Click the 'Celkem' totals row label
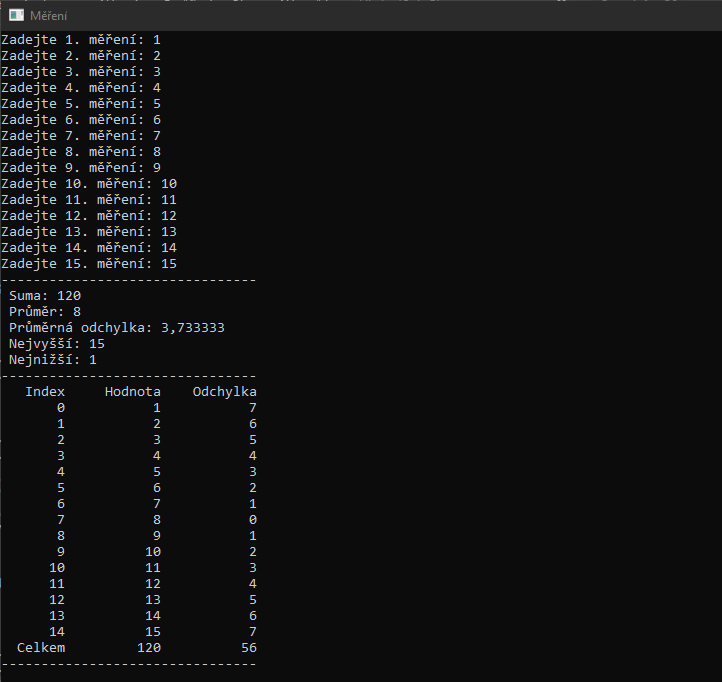The height and width of the screenshot is (682, 722). click(x=41, y=648)
